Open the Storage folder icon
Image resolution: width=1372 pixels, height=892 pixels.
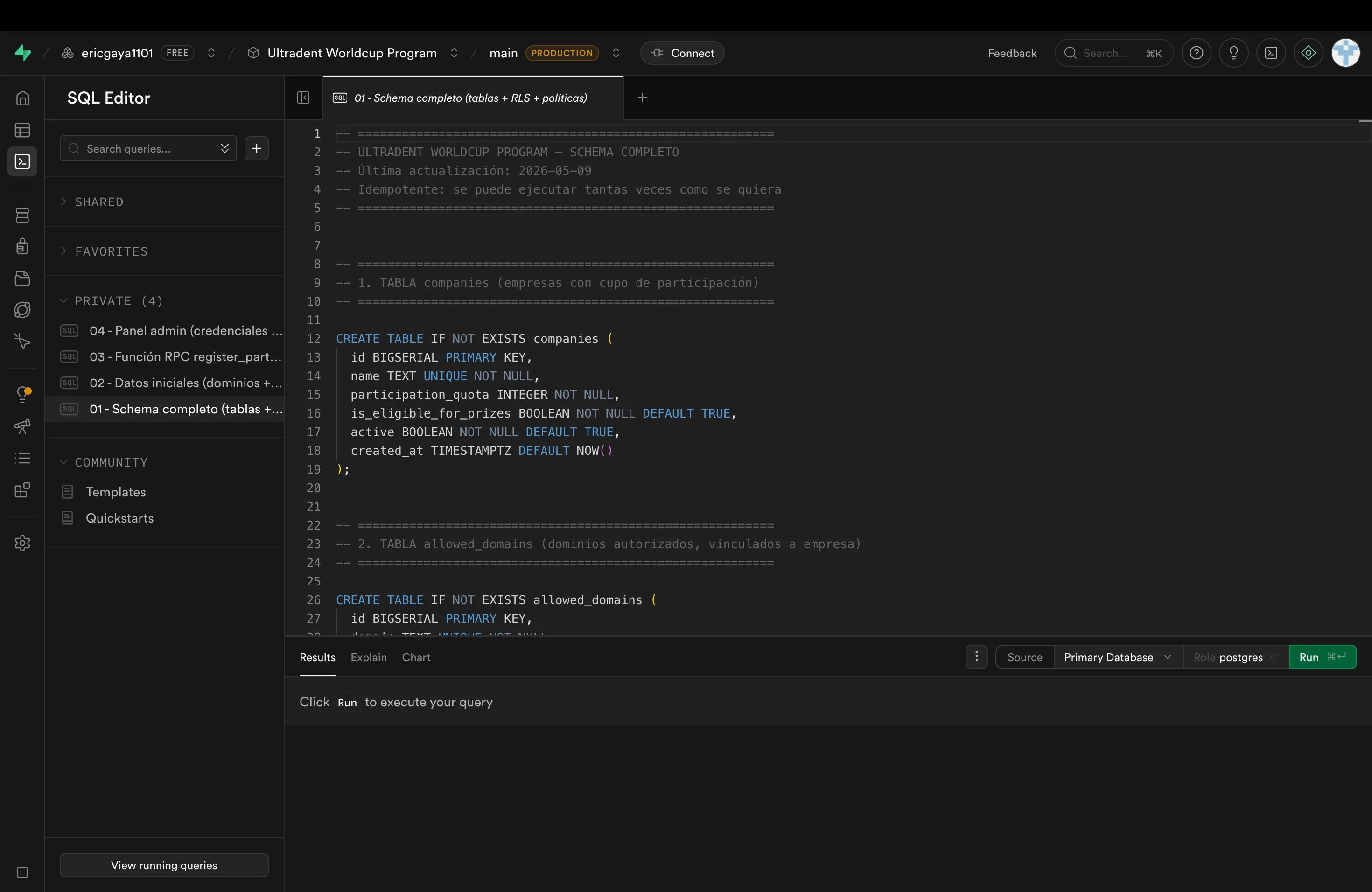click(x=22, y=279)
